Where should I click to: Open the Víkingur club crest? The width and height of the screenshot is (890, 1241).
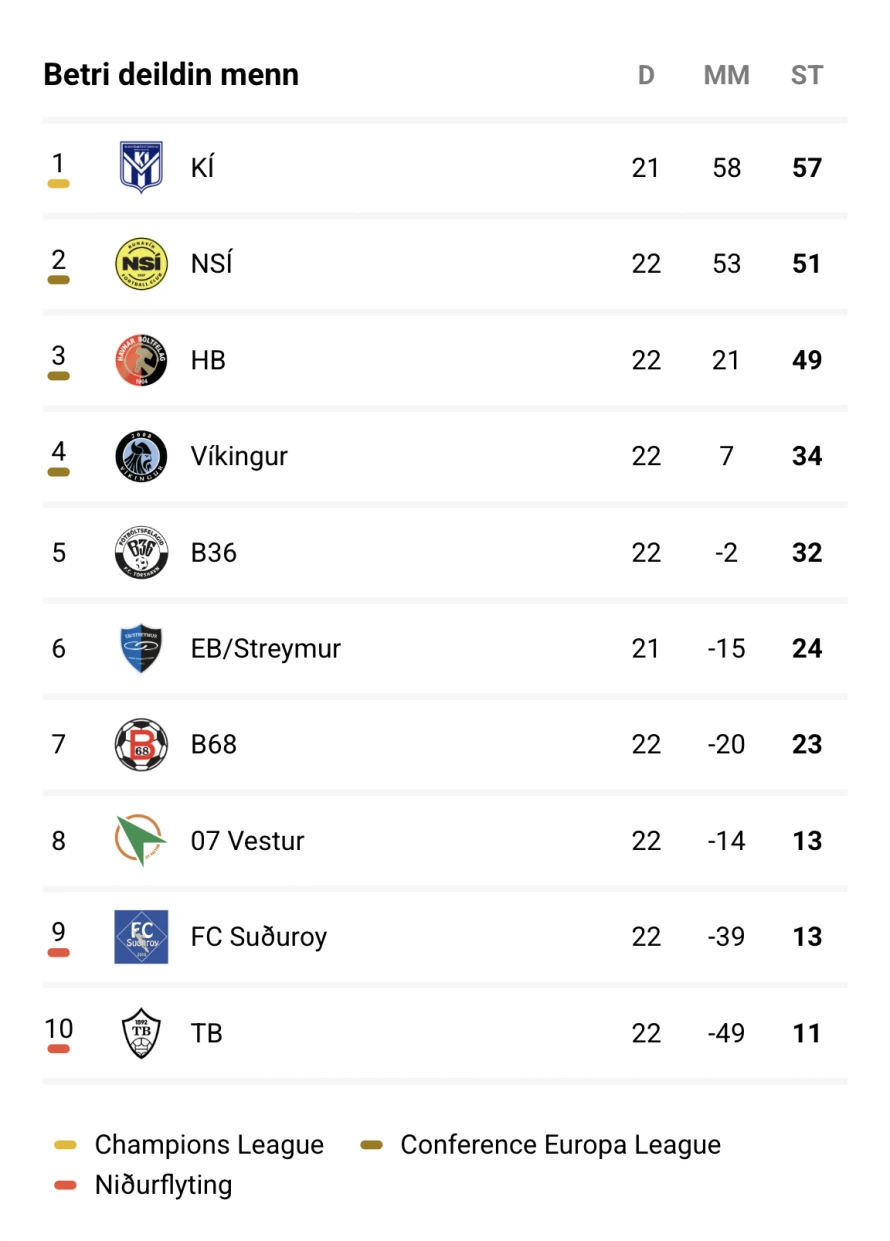point(141,456)
